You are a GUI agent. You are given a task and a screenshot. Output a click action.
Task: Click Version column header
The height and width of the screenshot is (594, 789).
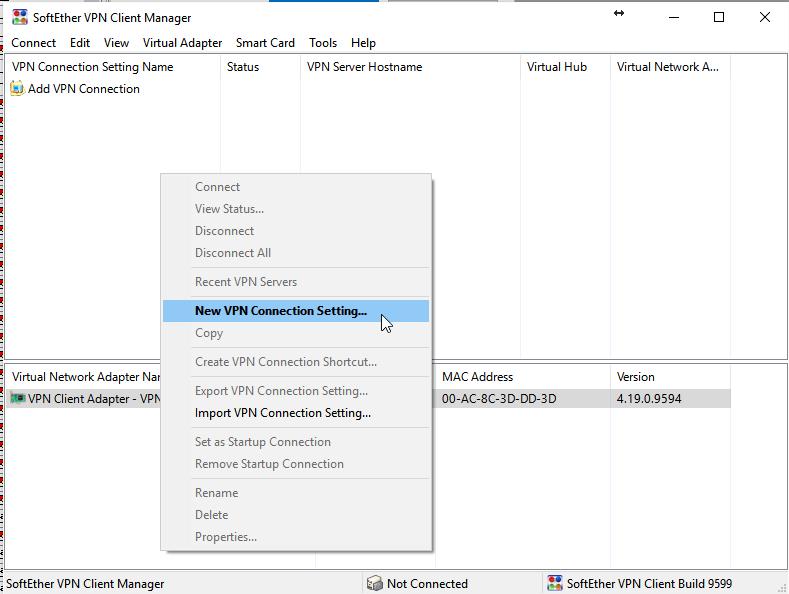(670, 377)
